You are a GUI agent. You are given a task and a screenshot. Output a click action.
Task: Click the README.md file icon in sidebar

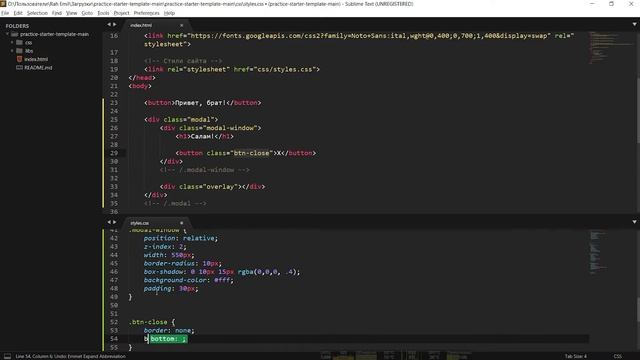click(x=19, y=68)
